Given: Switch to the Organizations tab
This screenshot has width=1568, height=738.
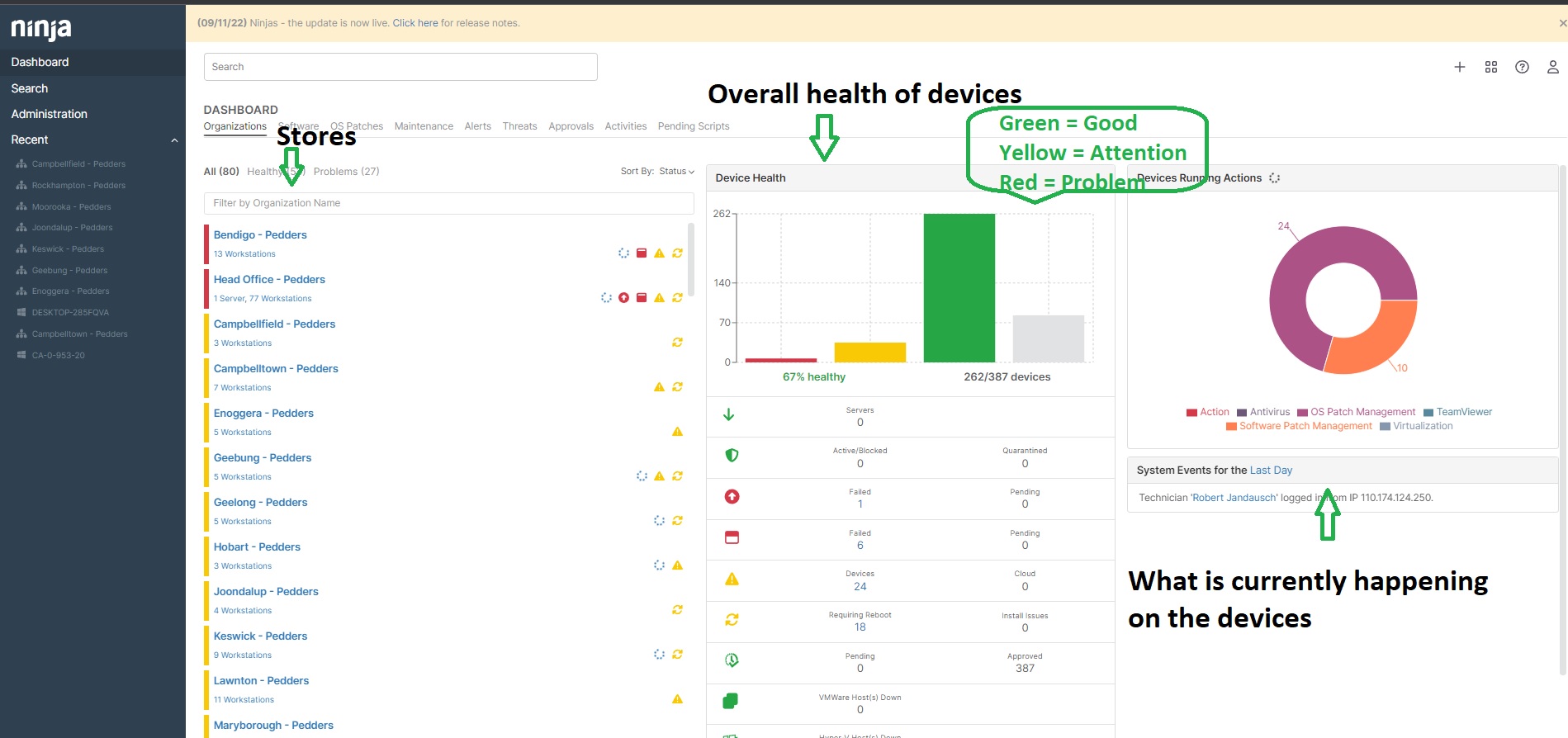Looking at the screenshot, I should tap(235, 126).
